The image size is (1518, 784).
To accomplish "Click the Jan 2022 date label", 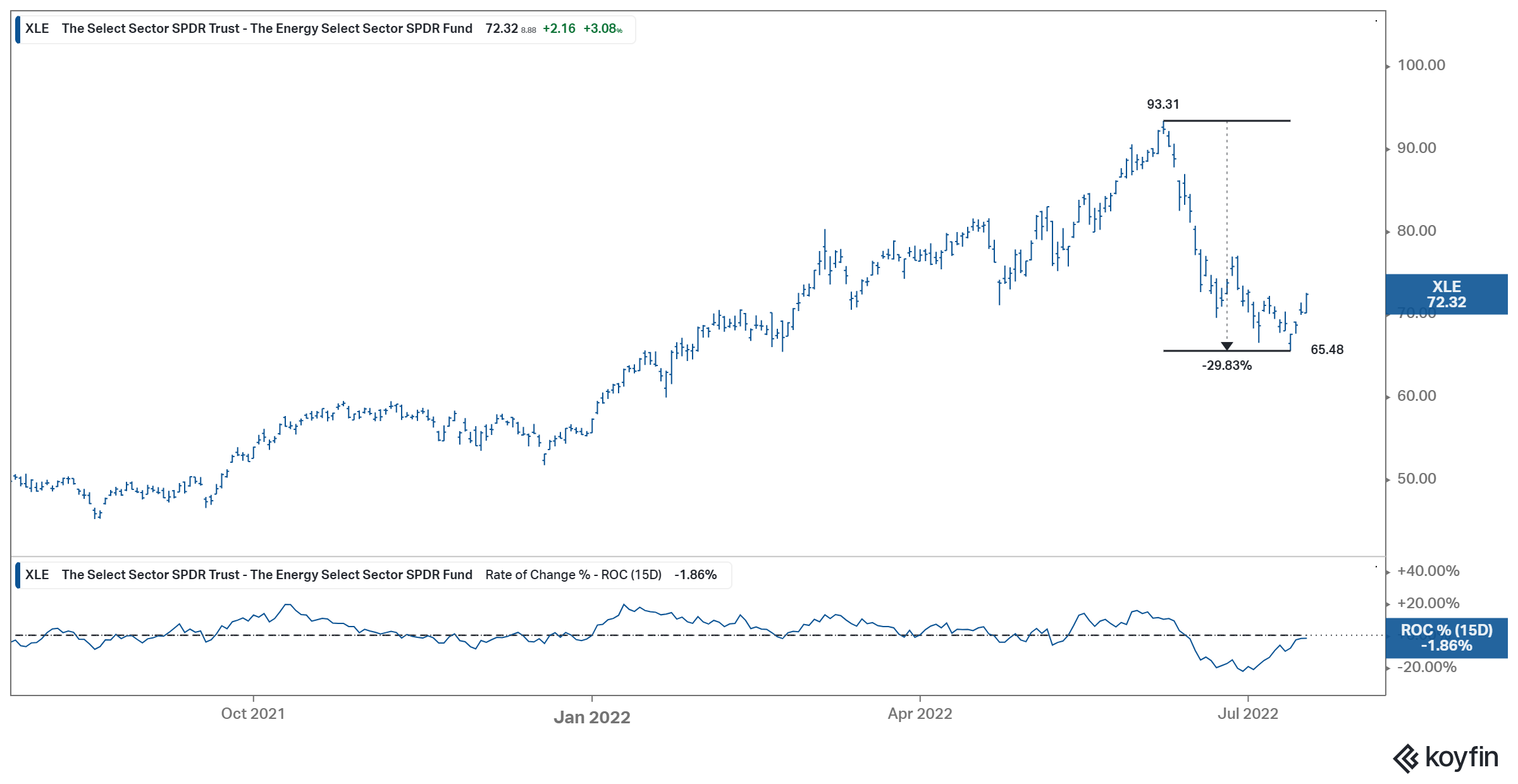I will [x=592, y=717].
